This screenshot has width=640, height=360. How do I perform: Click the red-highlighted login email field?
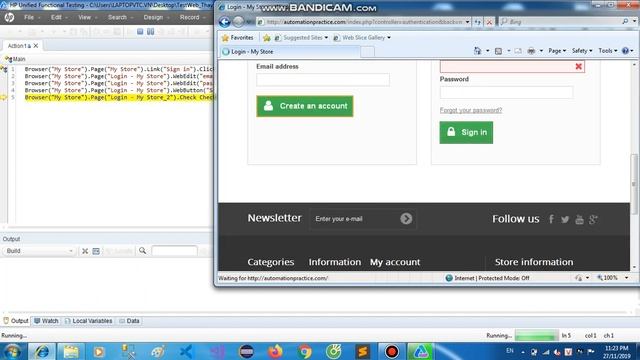(512, 67)
